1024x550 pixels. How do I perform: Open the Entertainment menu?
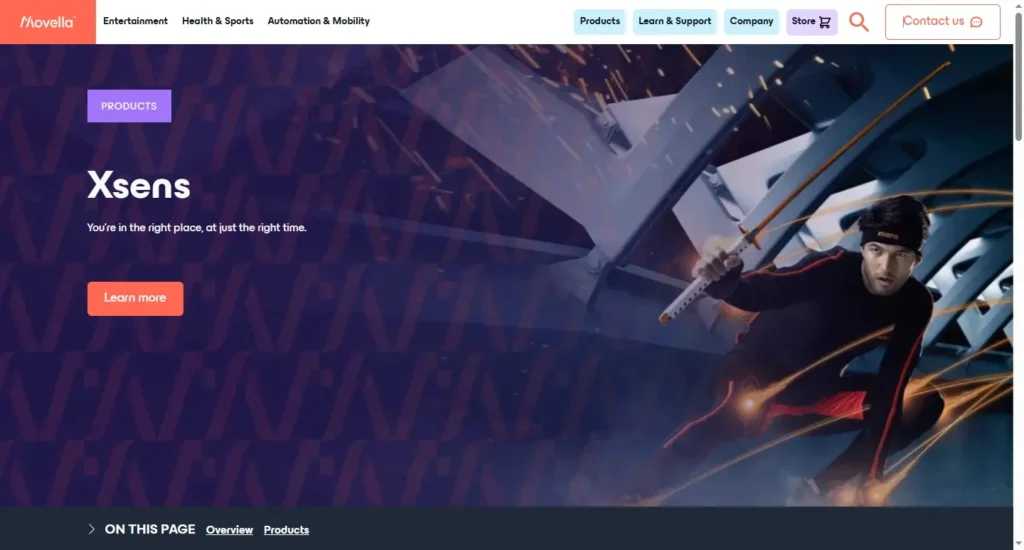coord(135,21)
